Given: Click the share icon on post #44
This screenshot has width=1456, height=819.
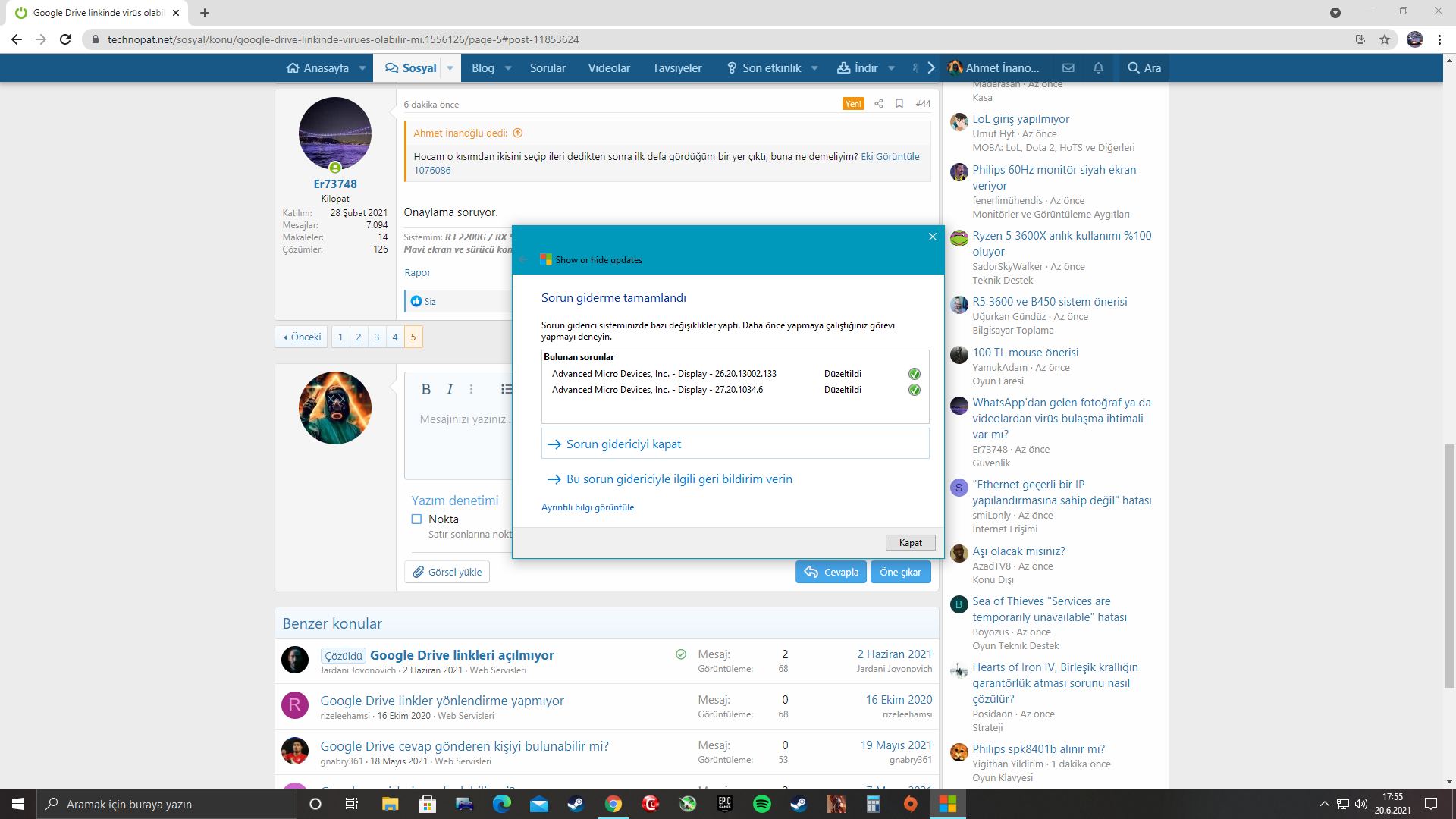Looking at the screenshot, I should point(878,104).
